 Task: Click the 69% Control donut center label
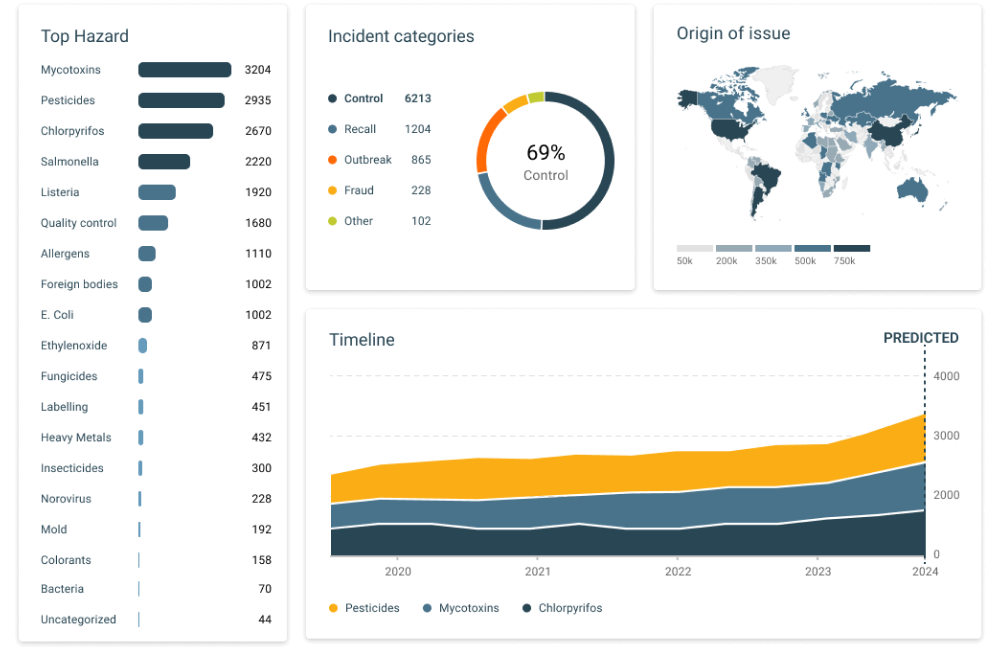click(x=545, y=161)
